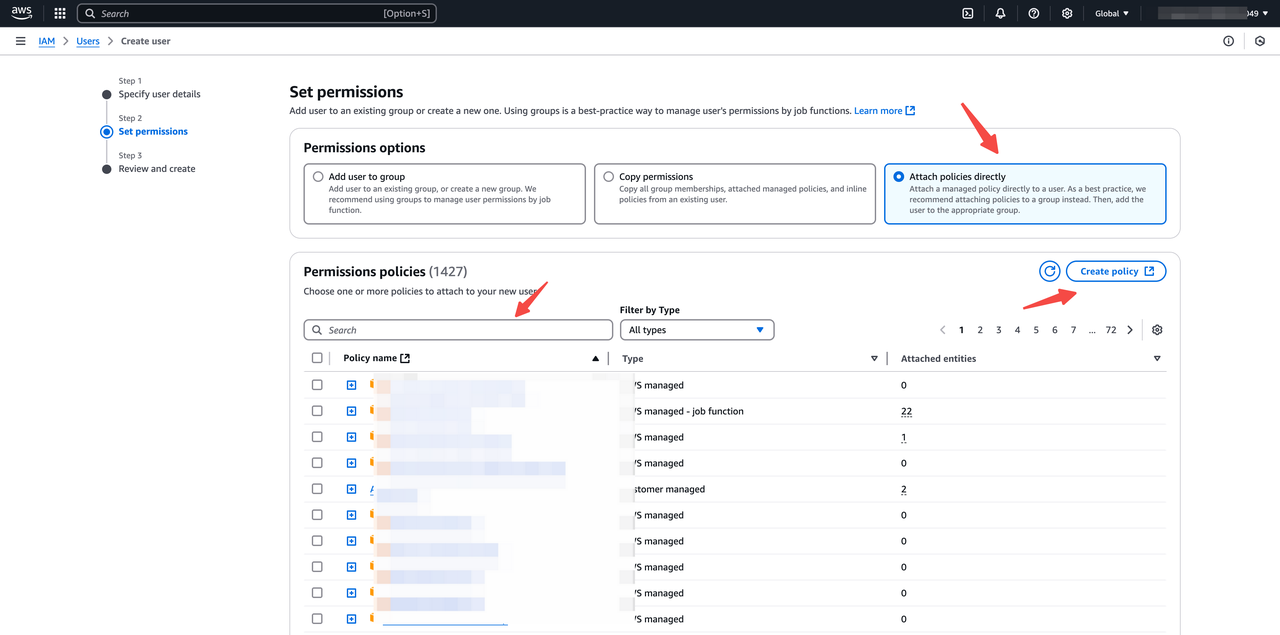This screenshot has width=1280, height=635.
Task: Check the select-all checkbox in the policy table
Action: 317,357
